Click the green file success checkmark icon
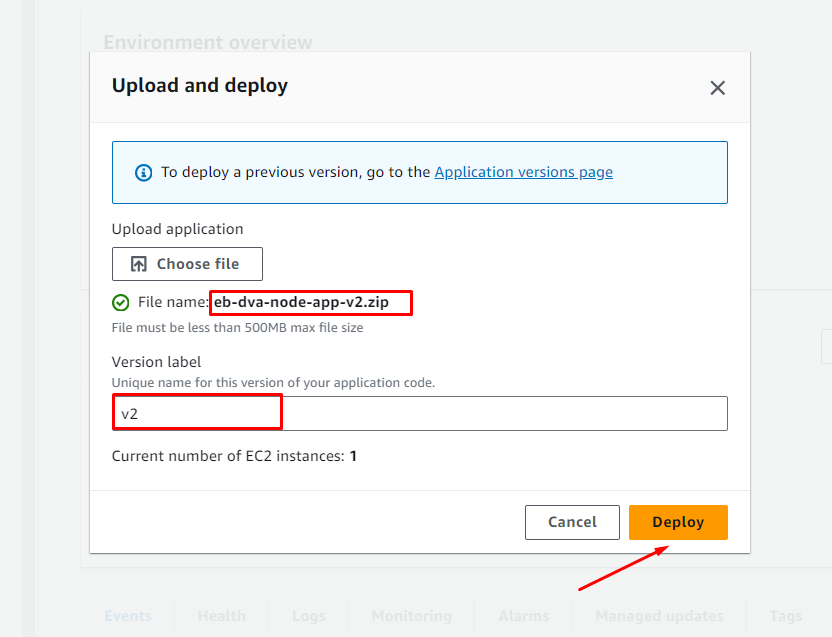Image resolution: width=832 pixels, height=637 pixels. pyautogui.click(x=121, y=302)
